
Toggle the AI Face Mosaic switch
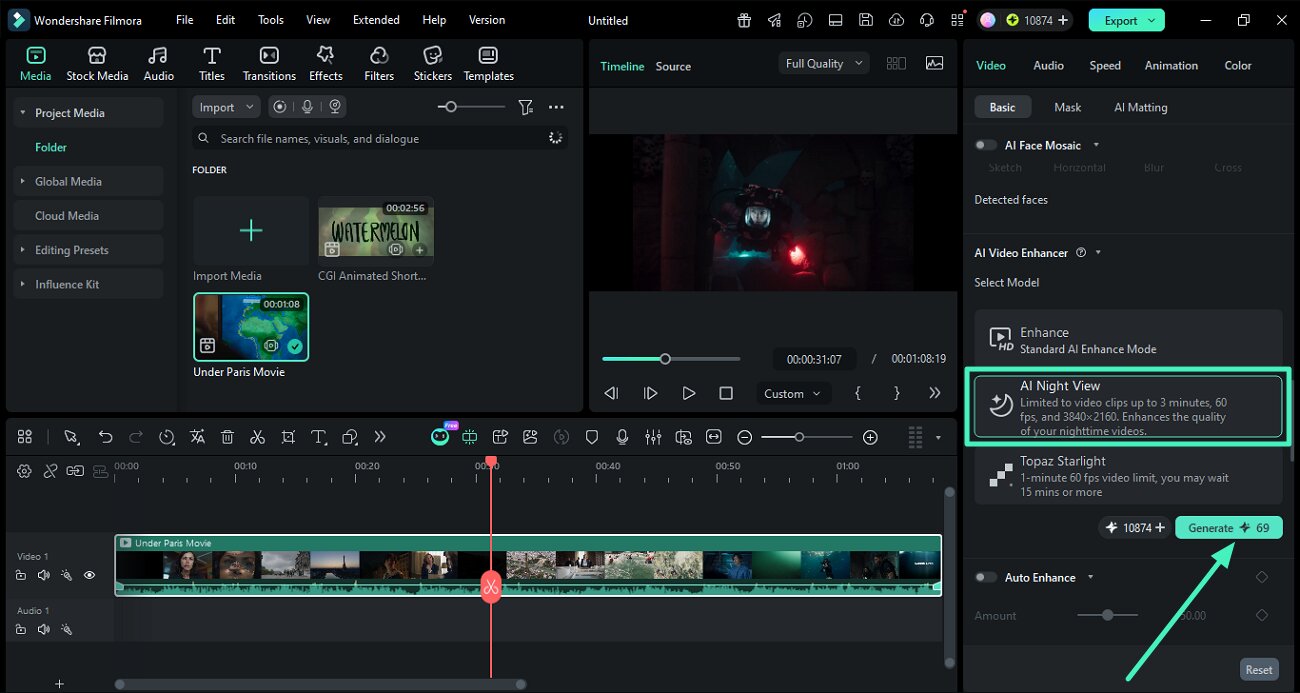(986, 145)
